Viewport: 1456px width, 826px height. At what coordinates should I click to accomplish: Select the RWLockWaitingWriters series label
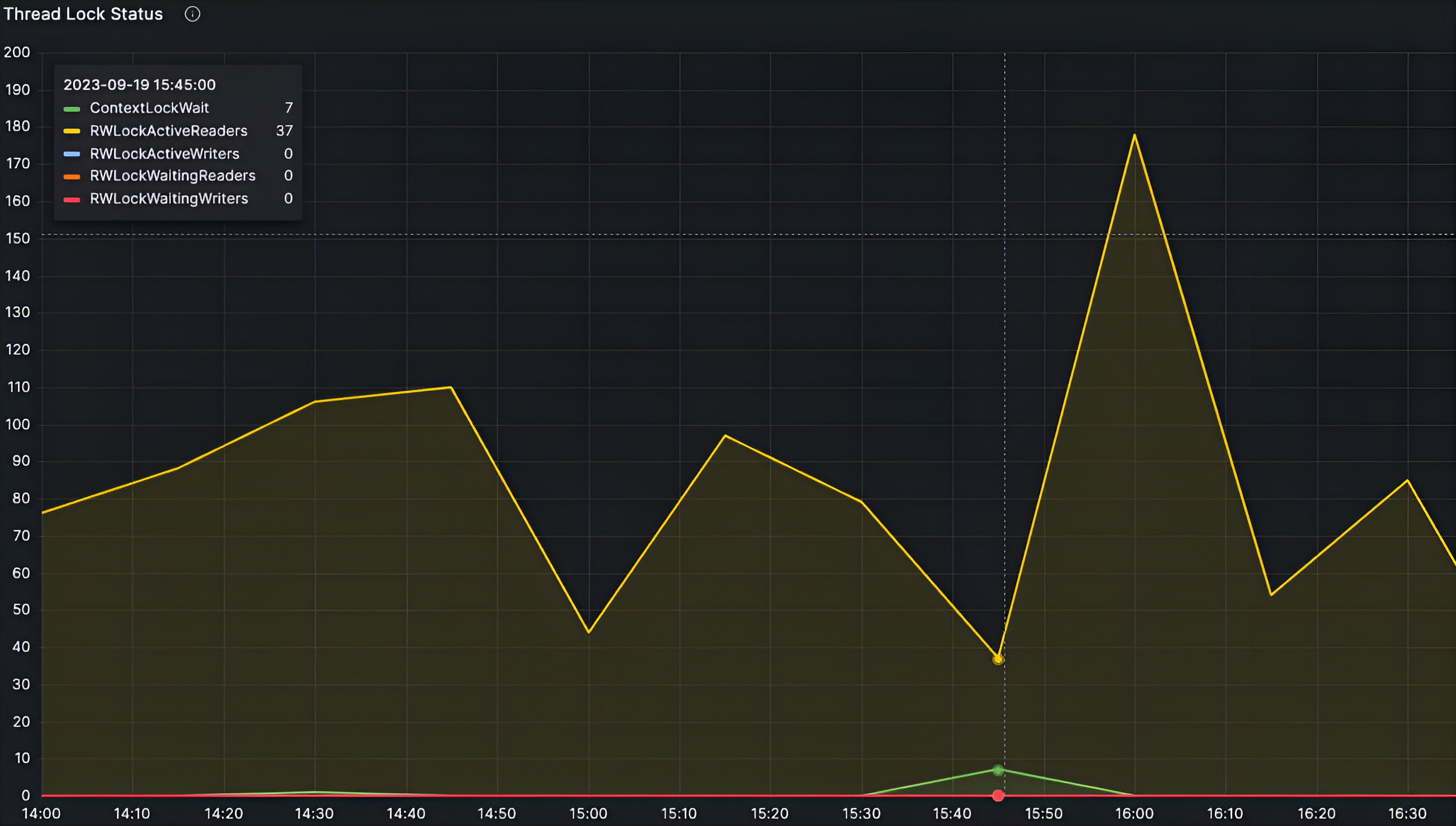coord(168,199)
